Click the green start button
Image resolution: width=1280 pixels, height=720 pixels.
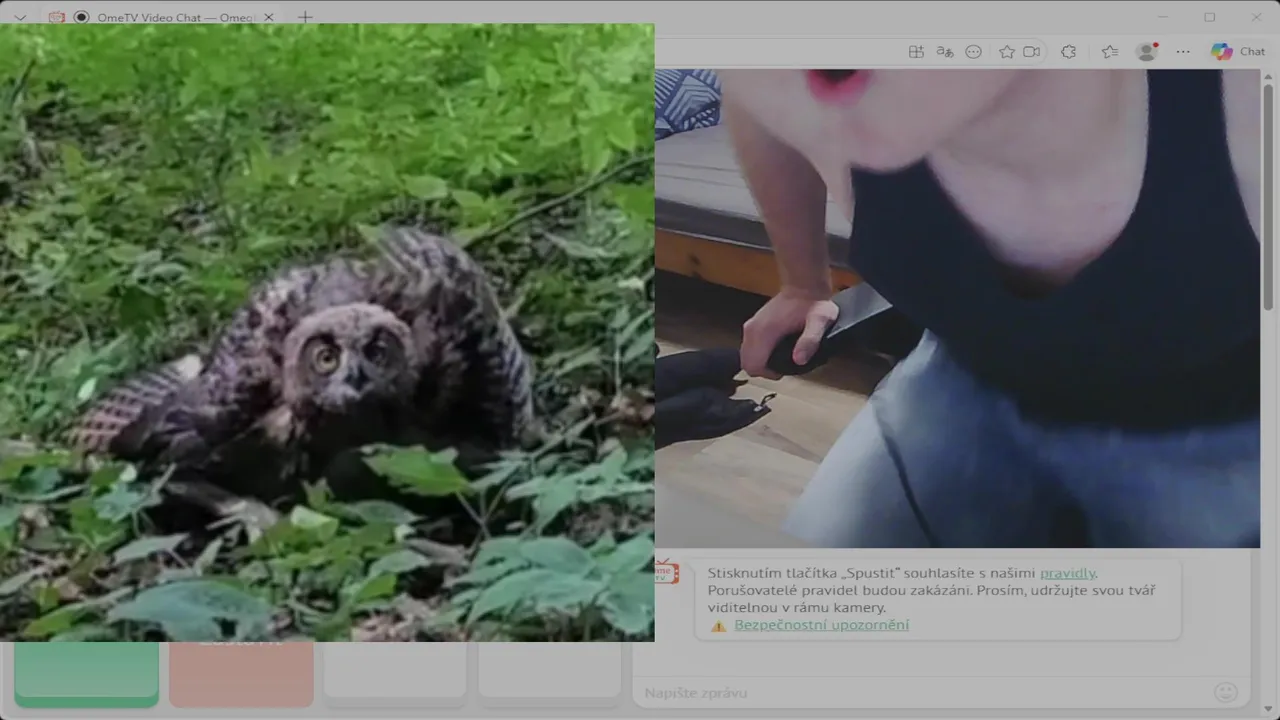[x=87, y=674]
